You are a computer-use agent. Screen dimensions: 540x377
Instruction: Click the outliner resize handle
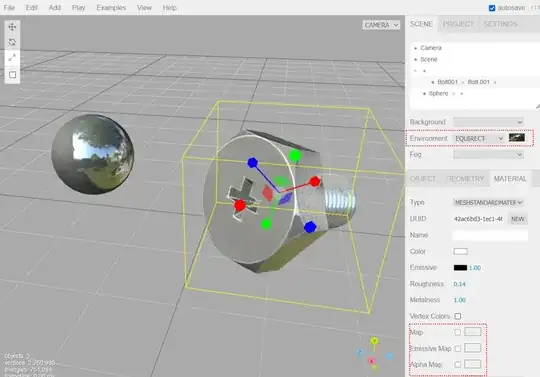point(538,107)
